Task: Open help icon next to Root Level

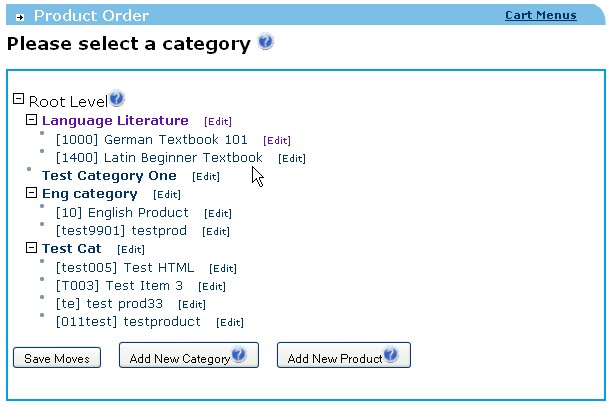Action: 117,98
